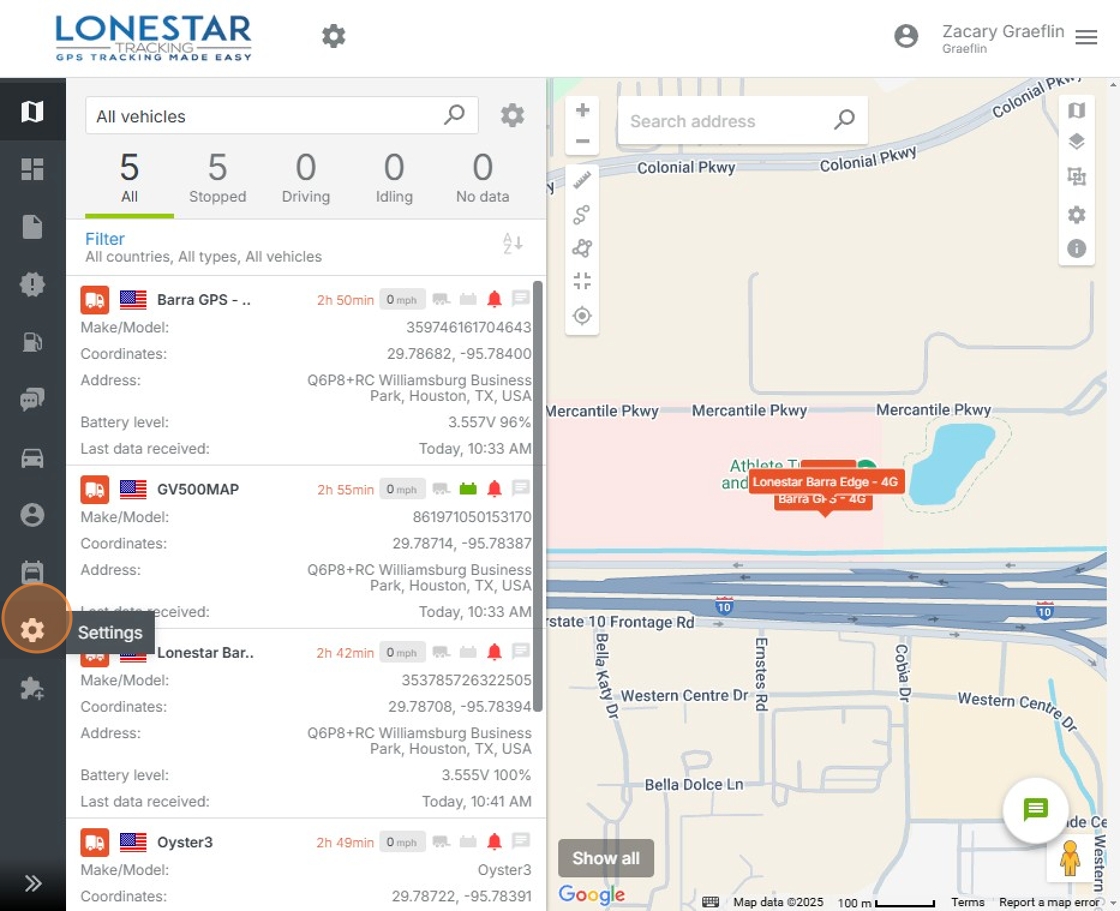
Task: Zoom out the map with the minus button
Action: pyautogui.click(x=582, y=141)
